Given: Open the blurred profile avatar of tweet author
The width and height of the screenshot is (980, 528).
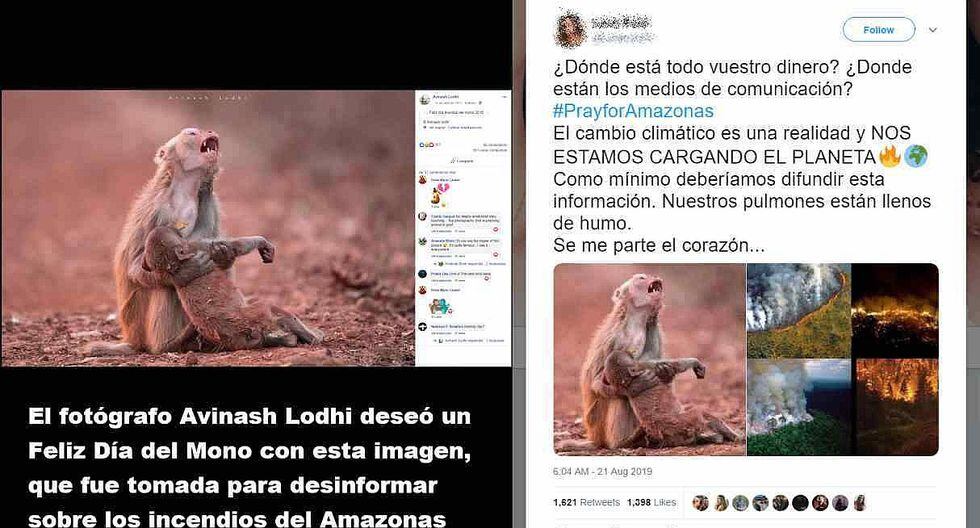Looking at the screenshot, I should tap(570, 29).
